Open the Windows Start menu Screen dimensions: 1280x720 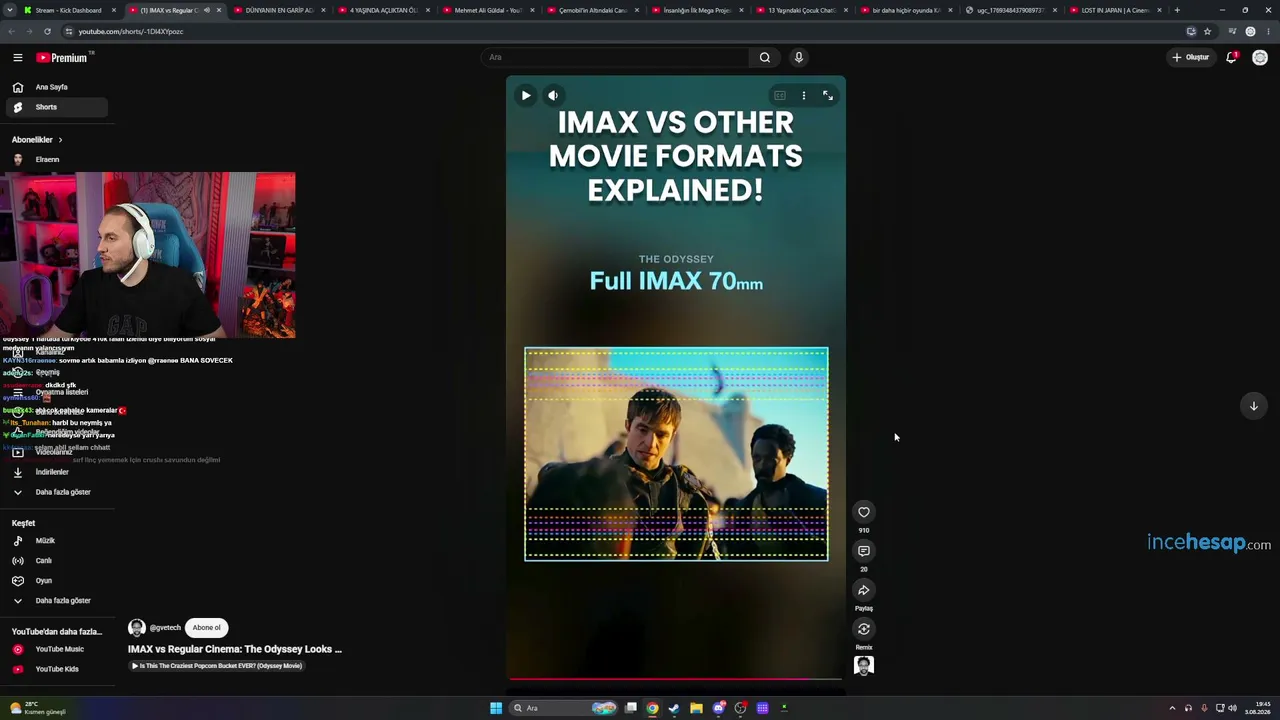pyautogui.click(x=496, y=708)
